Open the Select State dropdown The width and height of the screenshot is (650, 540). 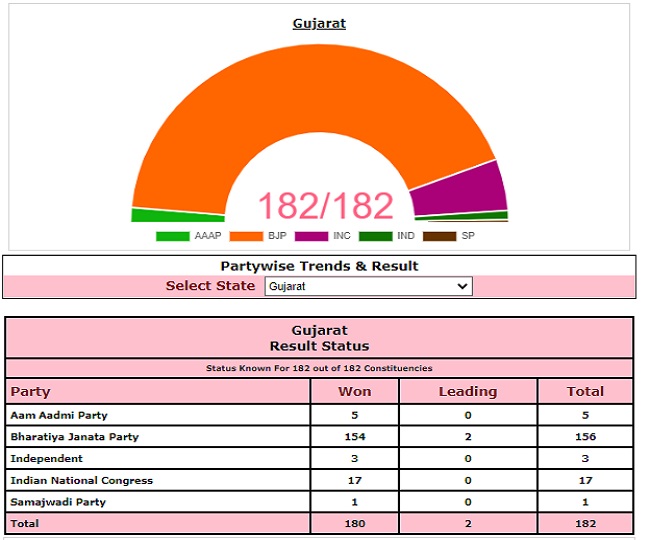point(368,286)
